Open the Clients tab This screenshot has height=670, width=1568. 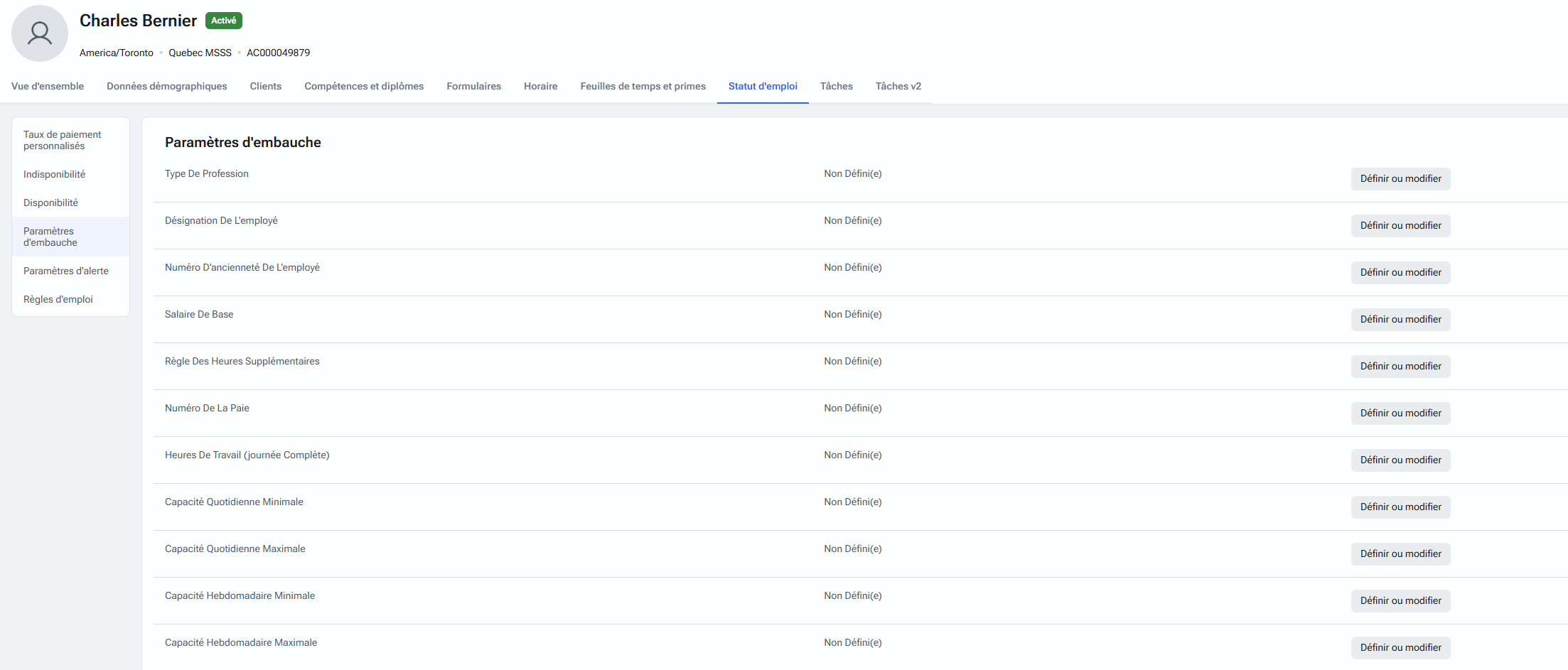266,86
